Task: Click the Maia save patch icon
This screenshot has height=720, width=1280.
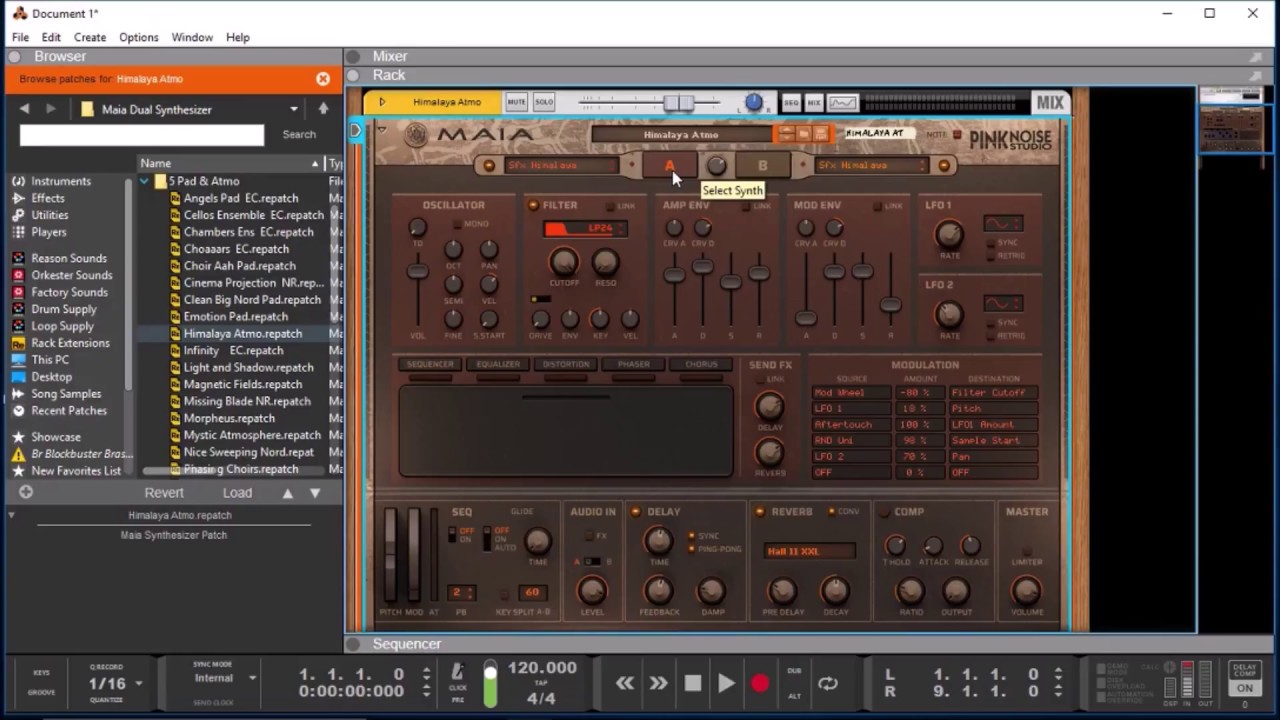Action: pyautogui.click(x=820, y=134)
